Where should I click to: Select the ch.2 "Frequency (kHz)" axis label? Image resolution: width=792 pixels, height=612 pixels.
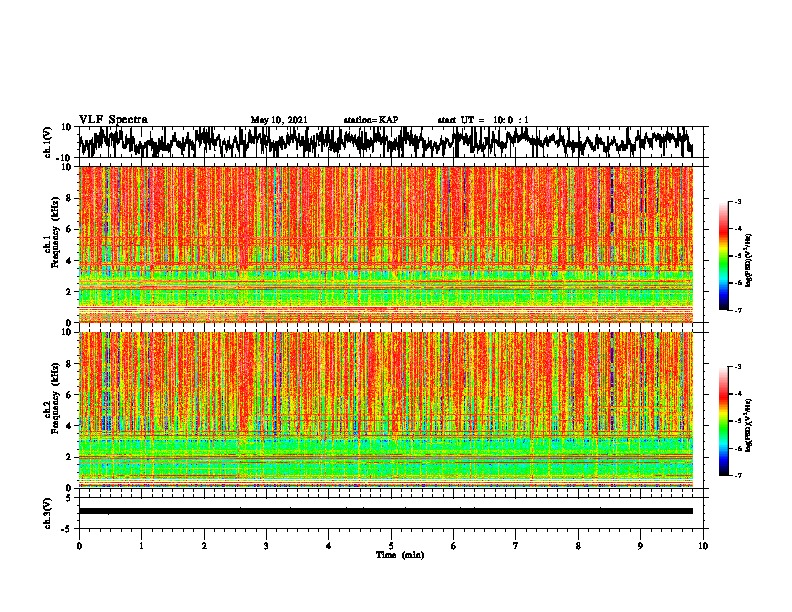tap(55, 398)
